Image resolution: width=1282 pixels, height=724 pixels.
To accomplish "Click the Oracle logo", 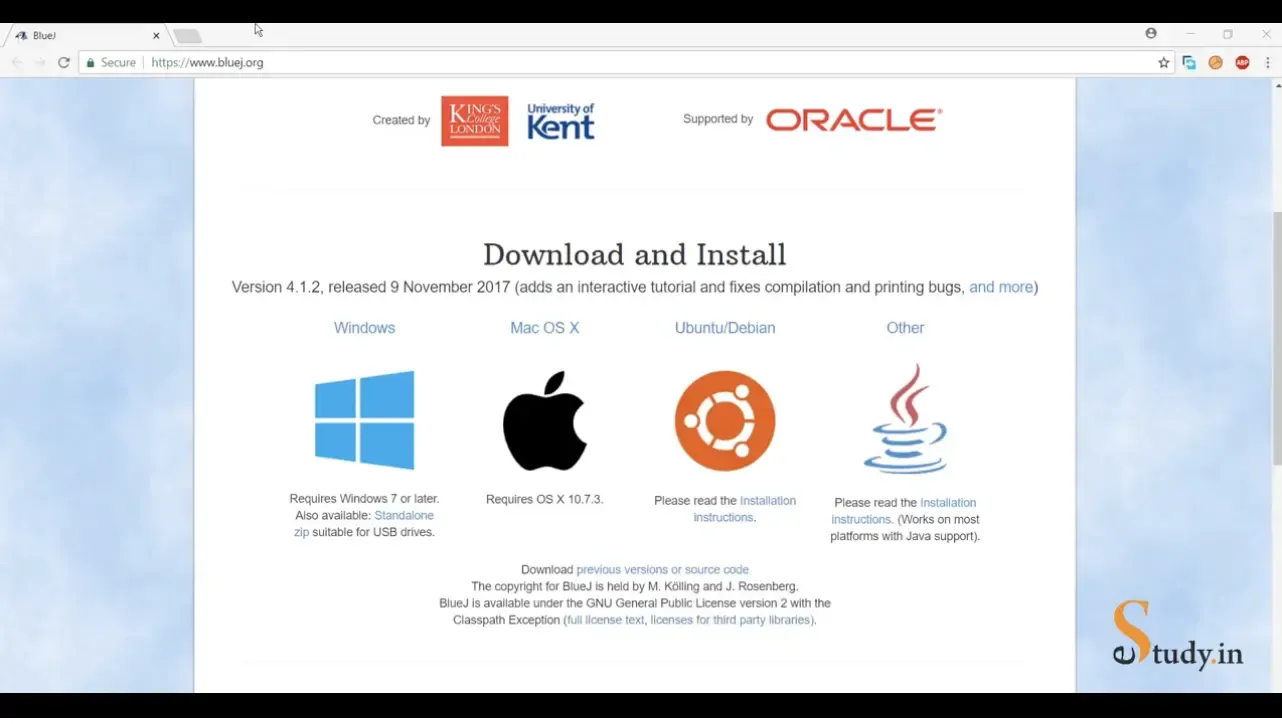I will (854, 120).
